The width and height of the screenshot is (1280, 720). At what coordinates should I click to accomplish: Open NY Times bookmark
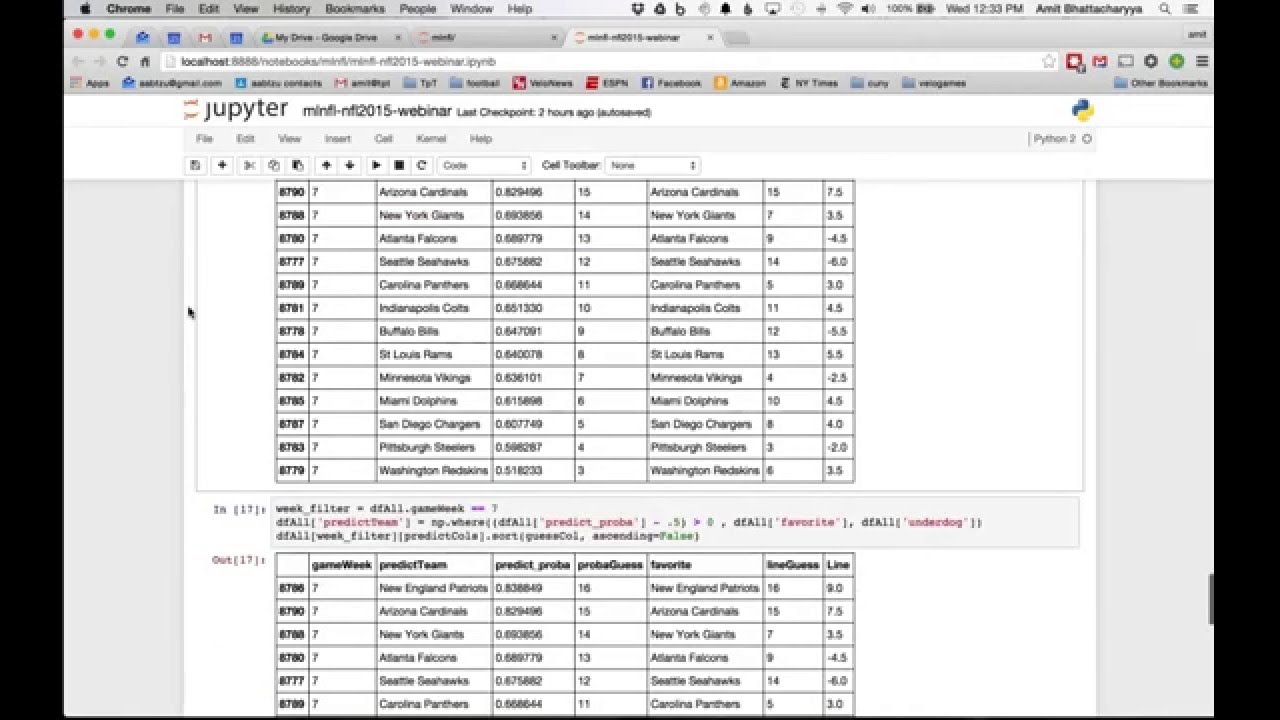tap(808, 83)
